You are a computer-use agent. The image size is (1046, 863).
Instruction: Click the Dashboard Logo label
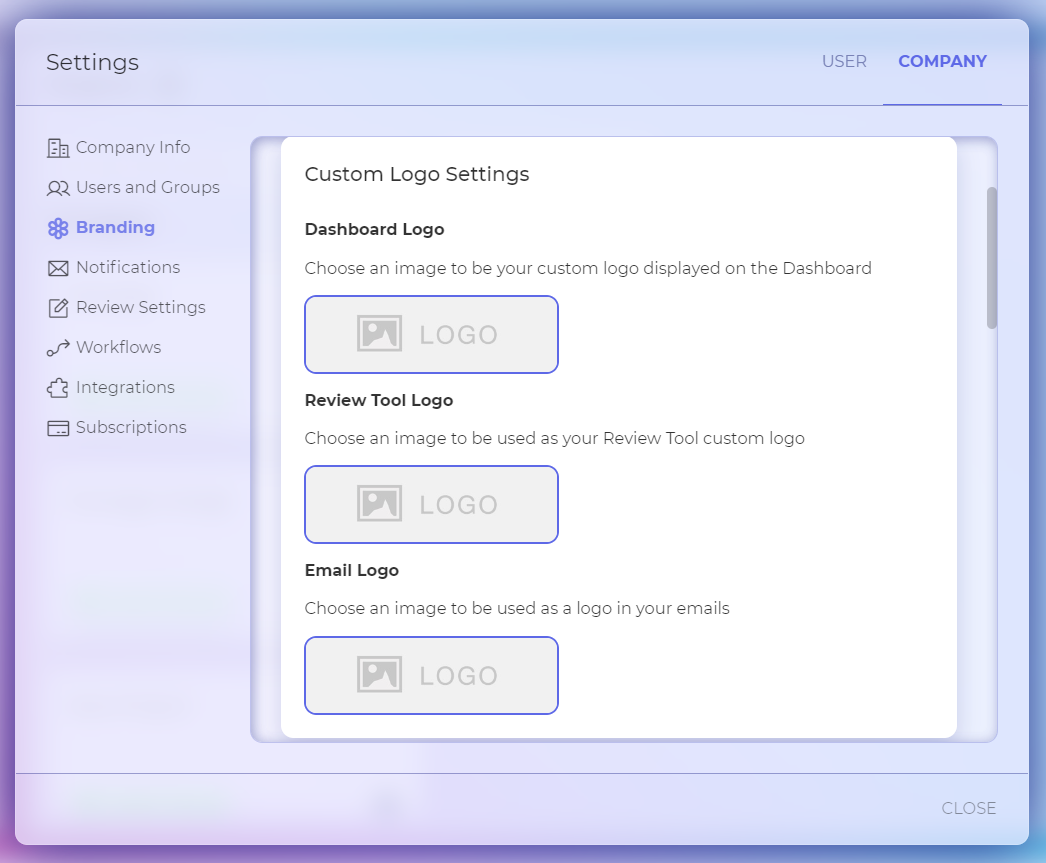[374, 229]
